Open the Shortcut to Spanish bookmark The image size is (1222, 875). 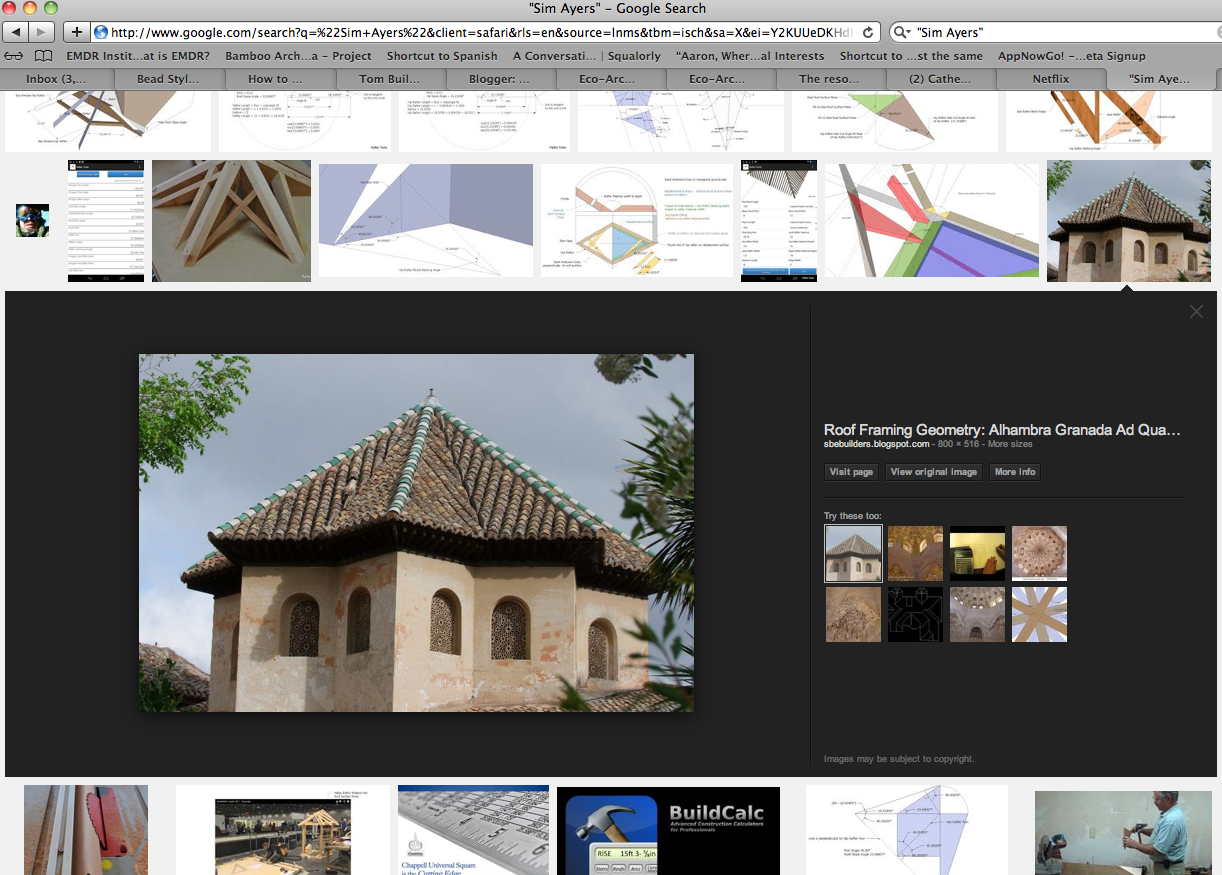441,55
